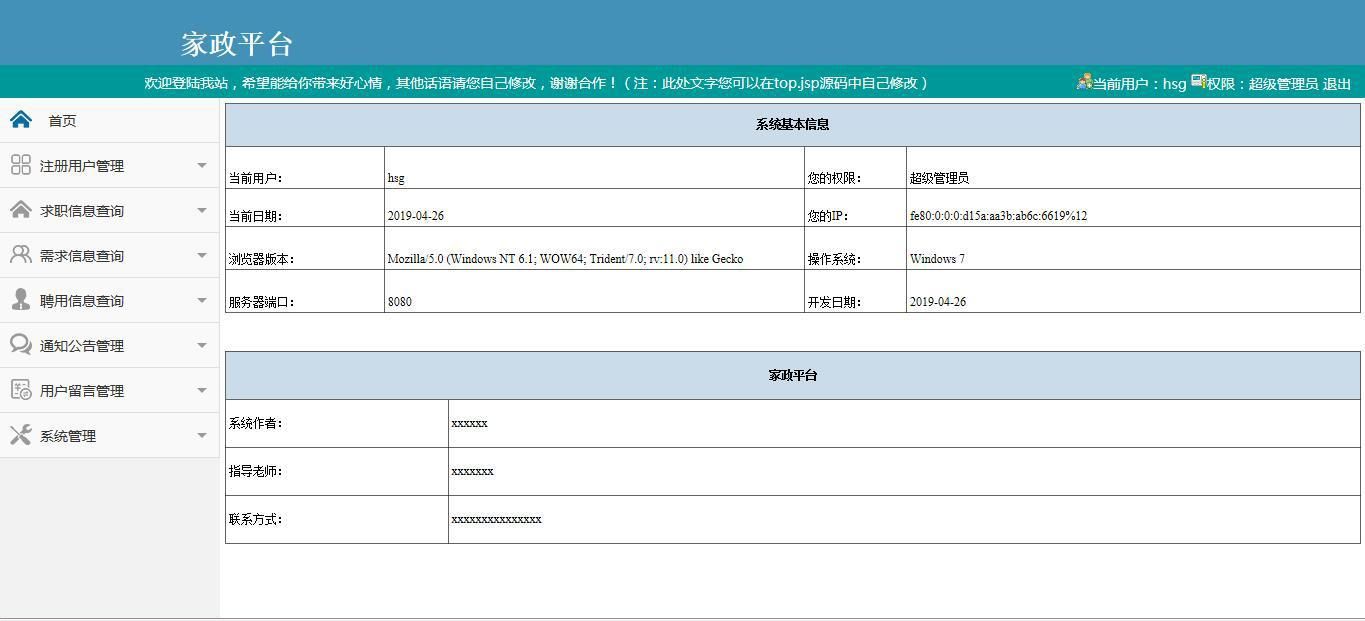Click the chat bubble icon for 通知公告管理
Screen dimensions: 1365x621
(x=21, y=344)
